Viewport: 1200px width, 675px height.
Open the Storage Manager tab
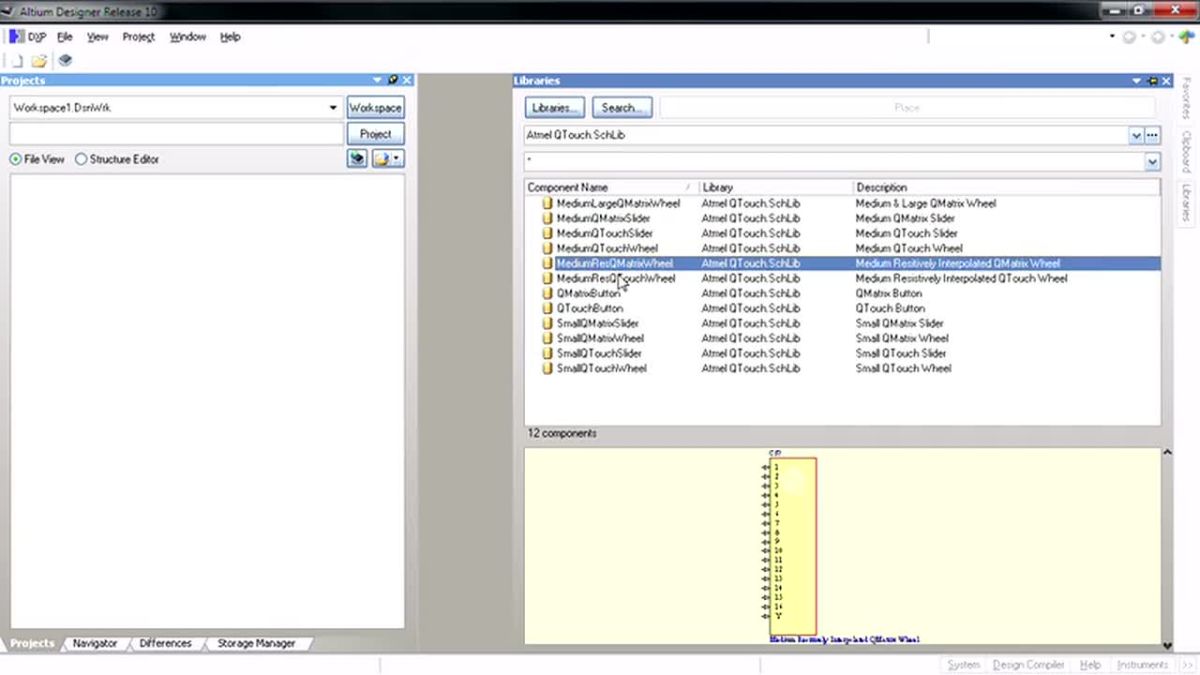point(257,643)
